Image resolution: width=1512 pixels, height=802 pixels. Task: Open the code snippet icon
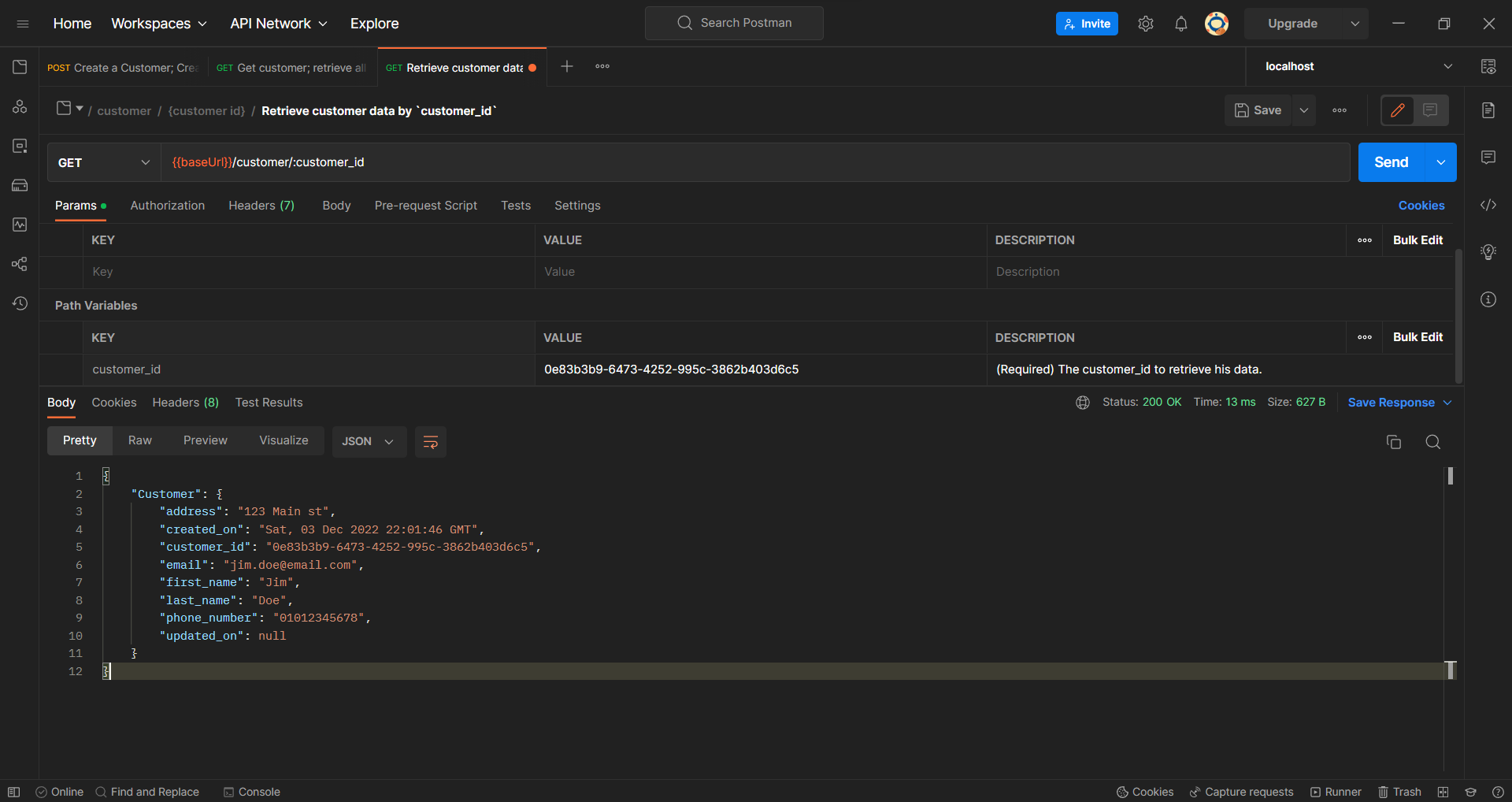pos(1488,205)
